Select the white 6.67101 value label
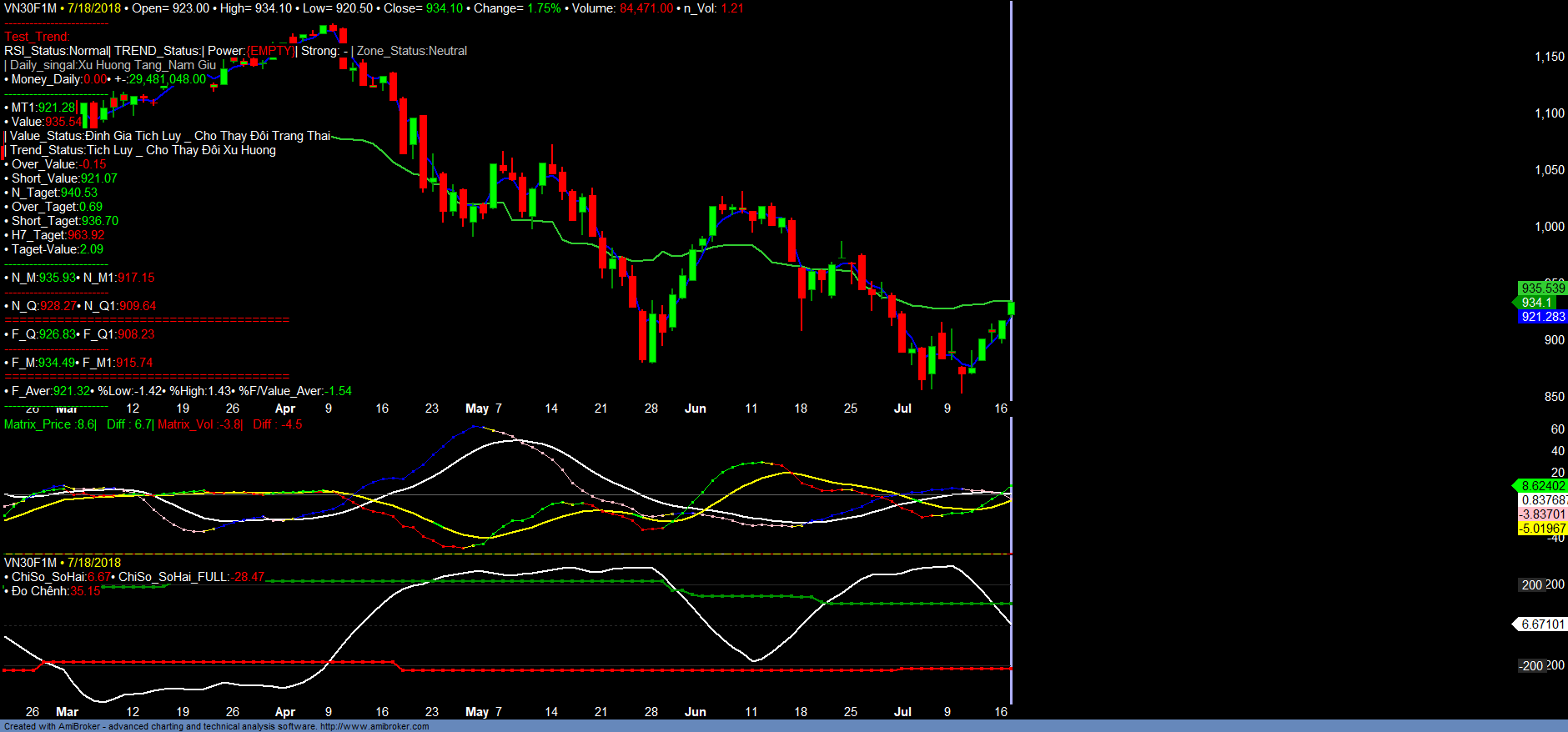Image resolution: width=1568 pixels, height=732 pixels. pyautogui.click(x=1542, y=624)
